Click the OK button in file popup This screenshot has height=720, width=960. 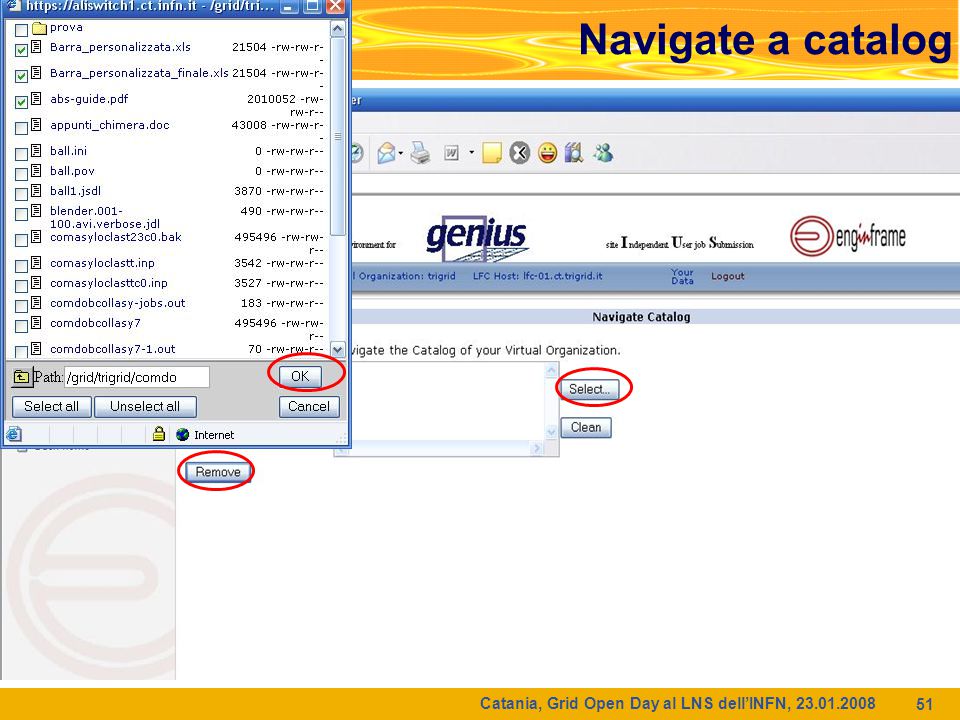[x=300, y=376]
